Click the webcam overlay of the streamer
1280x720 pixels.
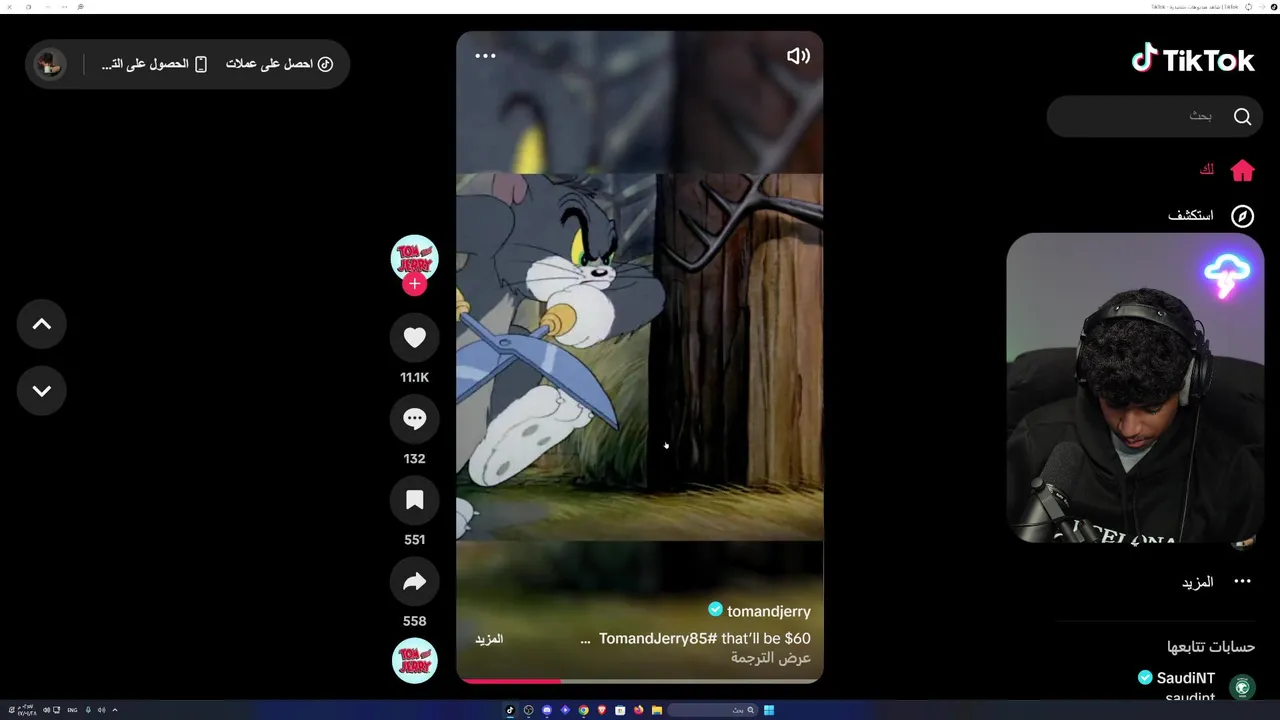click(x=1135, y=388)
